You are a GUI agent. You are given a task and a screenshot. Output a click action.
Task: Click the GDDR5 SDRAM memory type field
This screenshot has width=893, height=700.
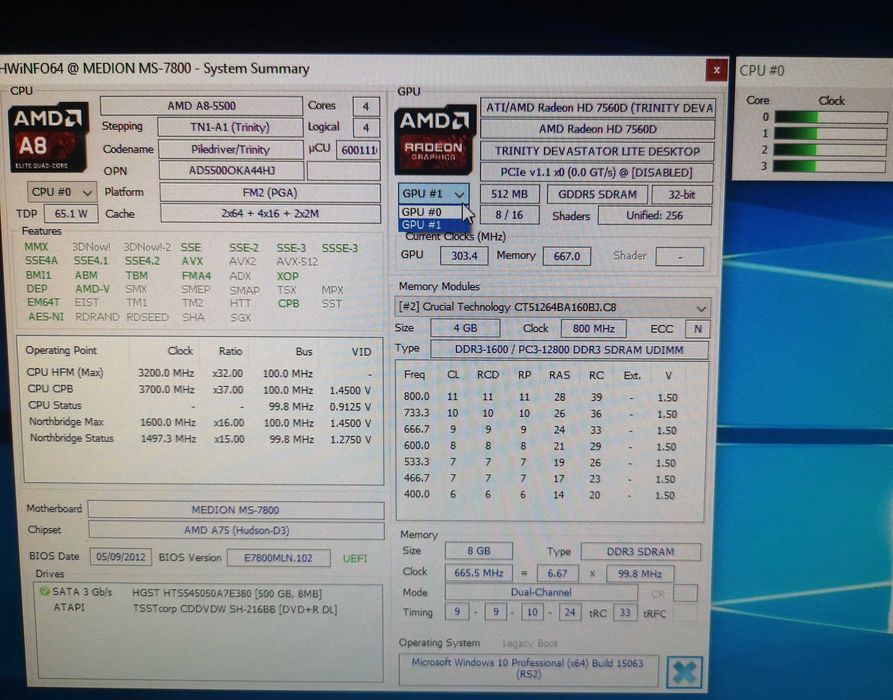[597, 194]
